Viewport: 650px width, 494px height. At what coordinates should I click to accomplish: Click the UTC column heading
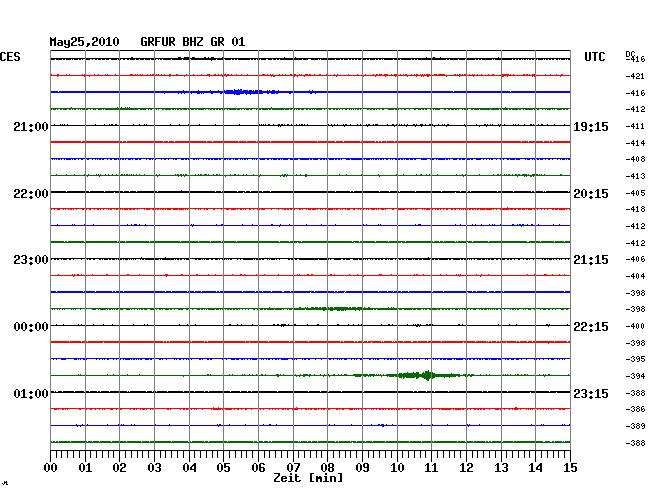click(595, 57)
